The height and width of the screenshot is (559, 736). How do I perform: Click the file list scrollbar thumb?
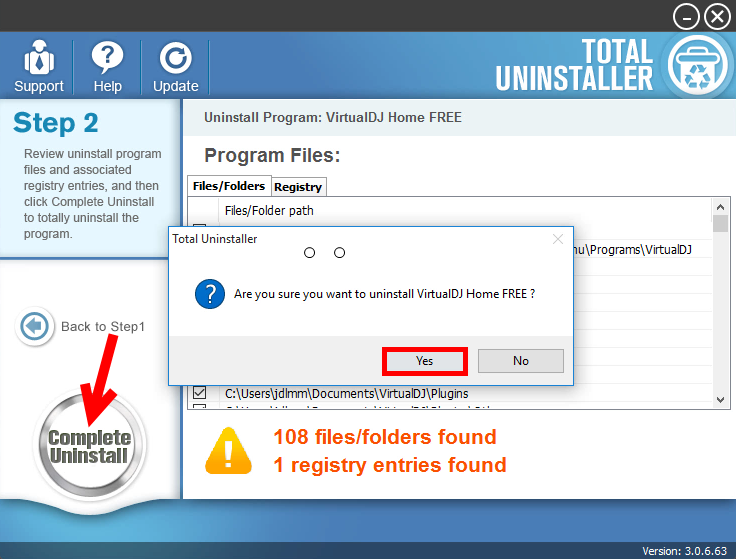(x=721, y=223)
